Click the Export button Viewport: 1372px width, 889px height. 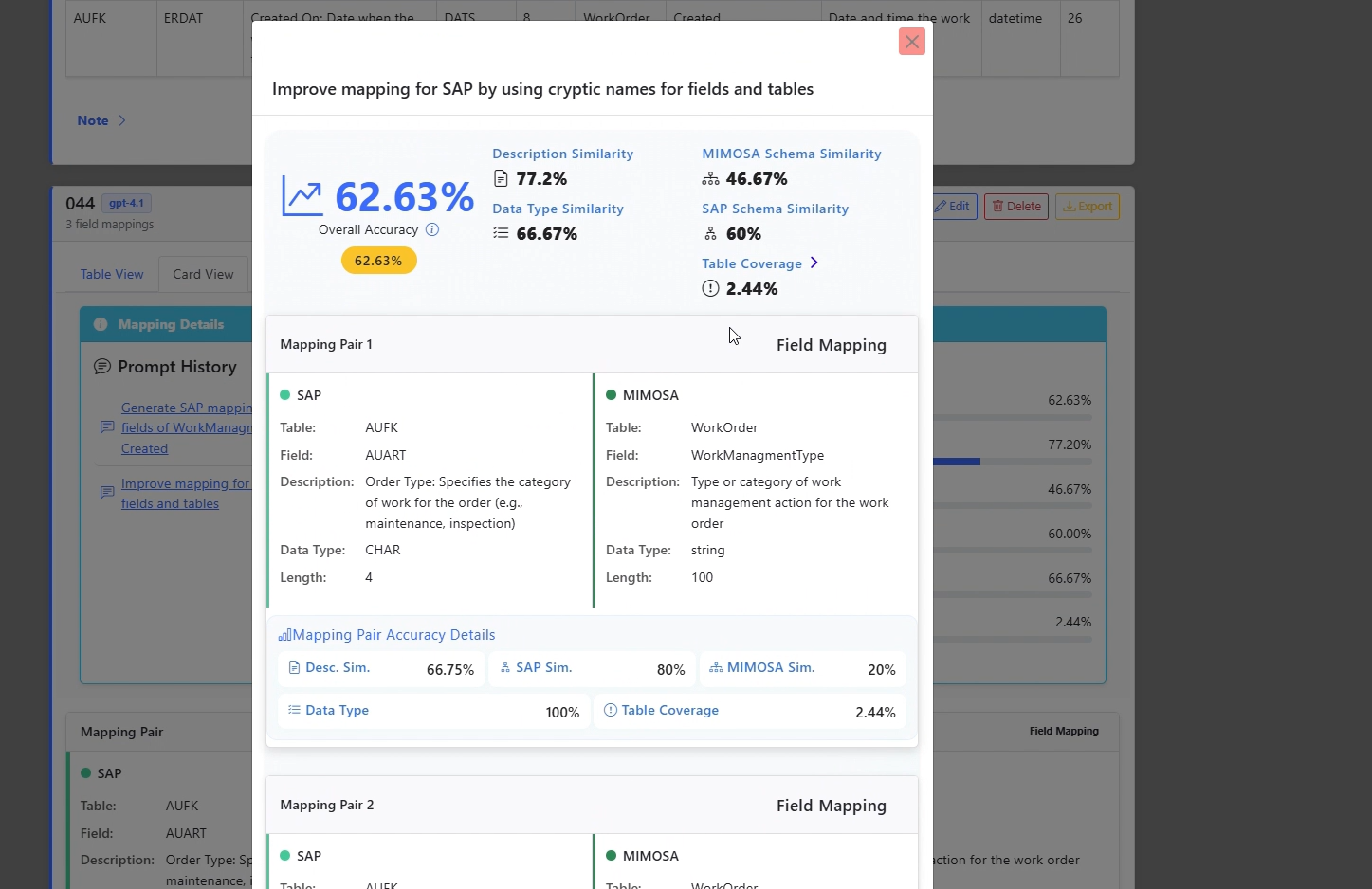coord(1087,207)
